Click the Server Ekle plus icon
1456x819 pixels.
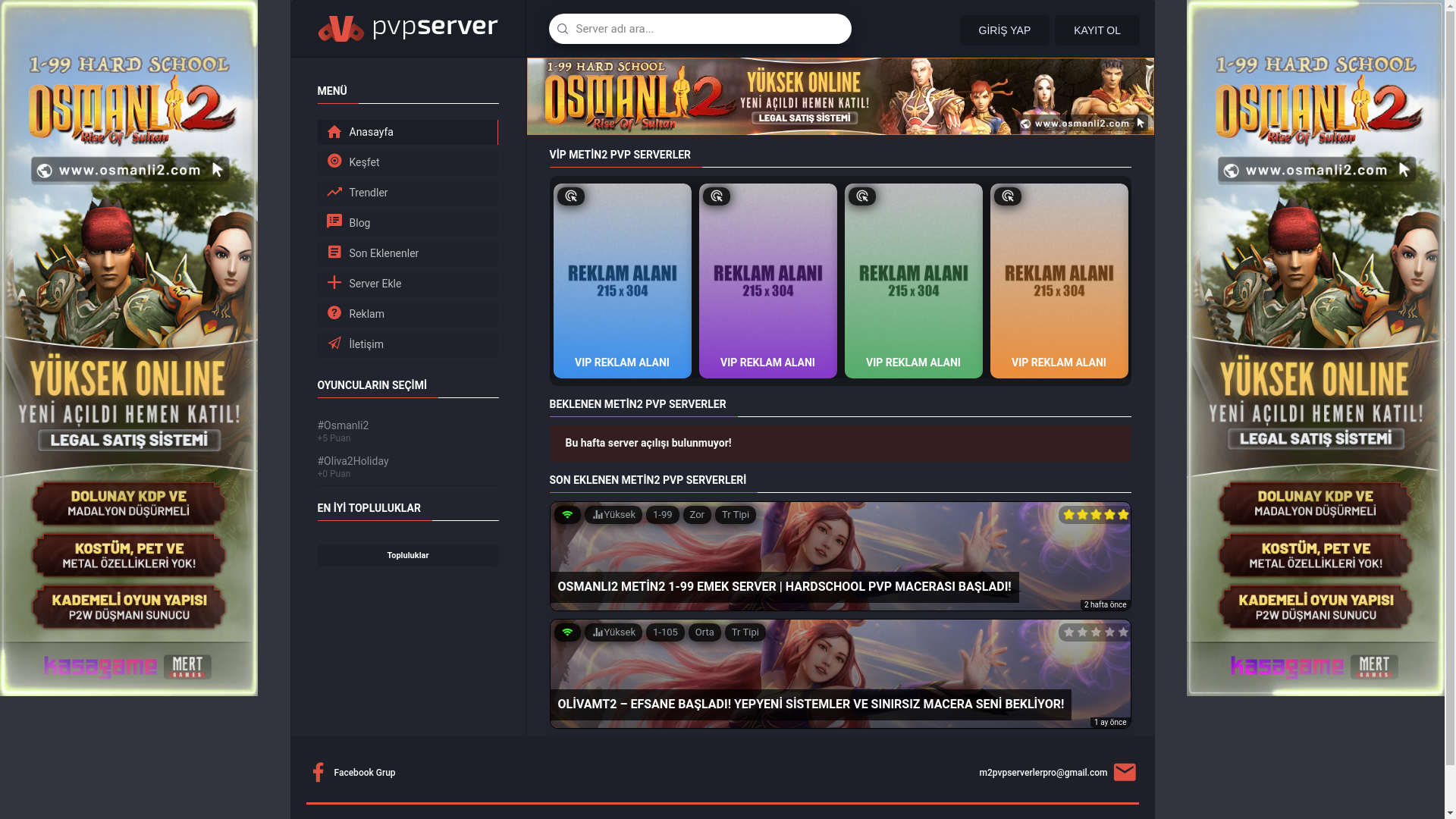(334, 282)
